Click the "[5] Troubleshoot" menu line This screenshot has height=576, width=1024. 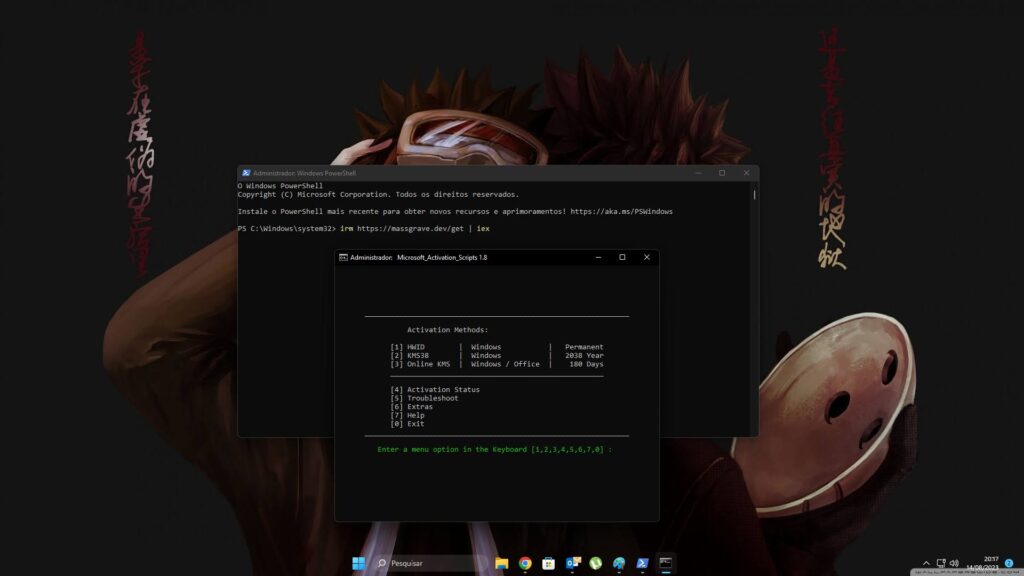424,398
